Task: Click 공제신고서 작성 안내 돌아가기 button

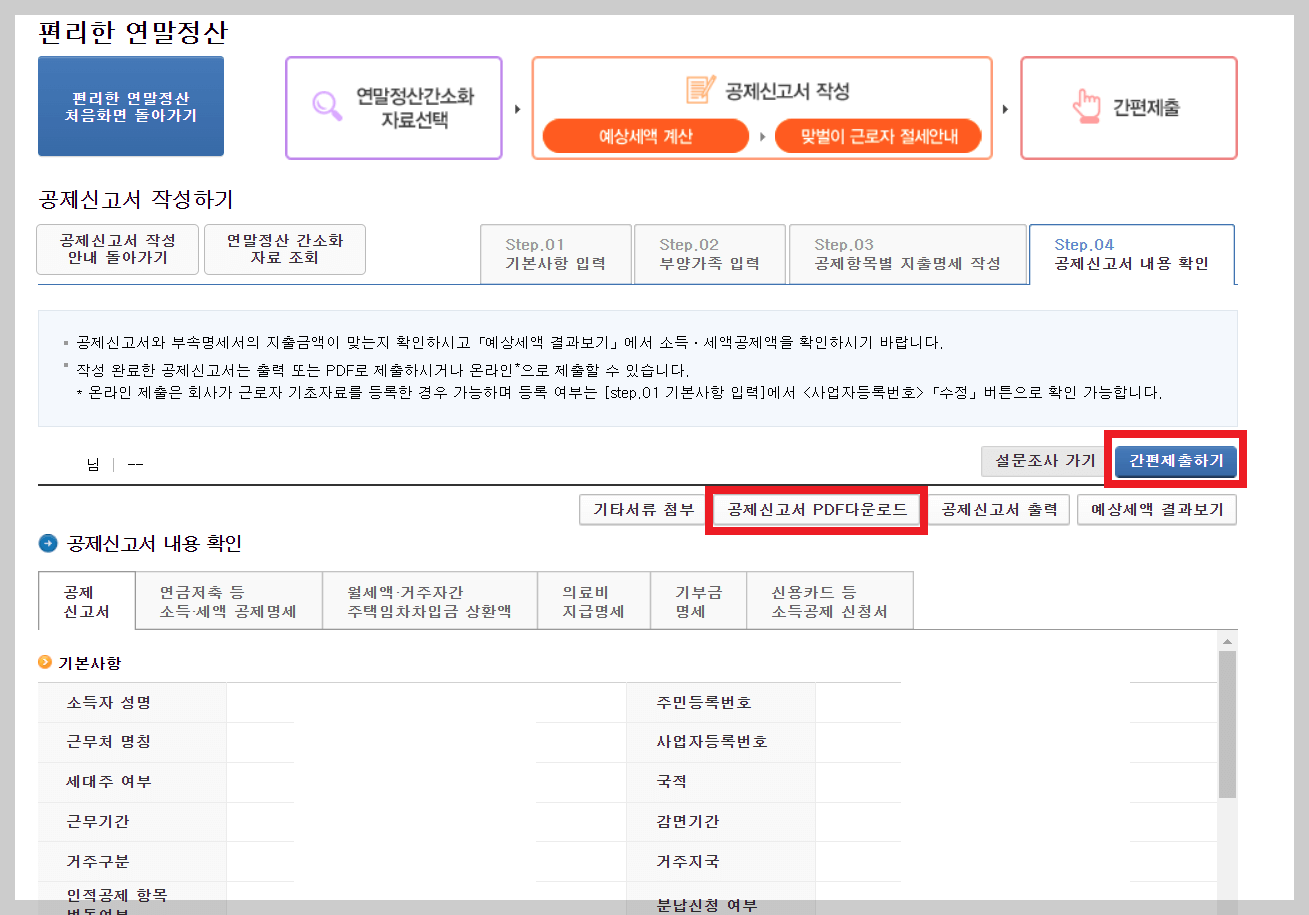Action: [x=117, y=249]
